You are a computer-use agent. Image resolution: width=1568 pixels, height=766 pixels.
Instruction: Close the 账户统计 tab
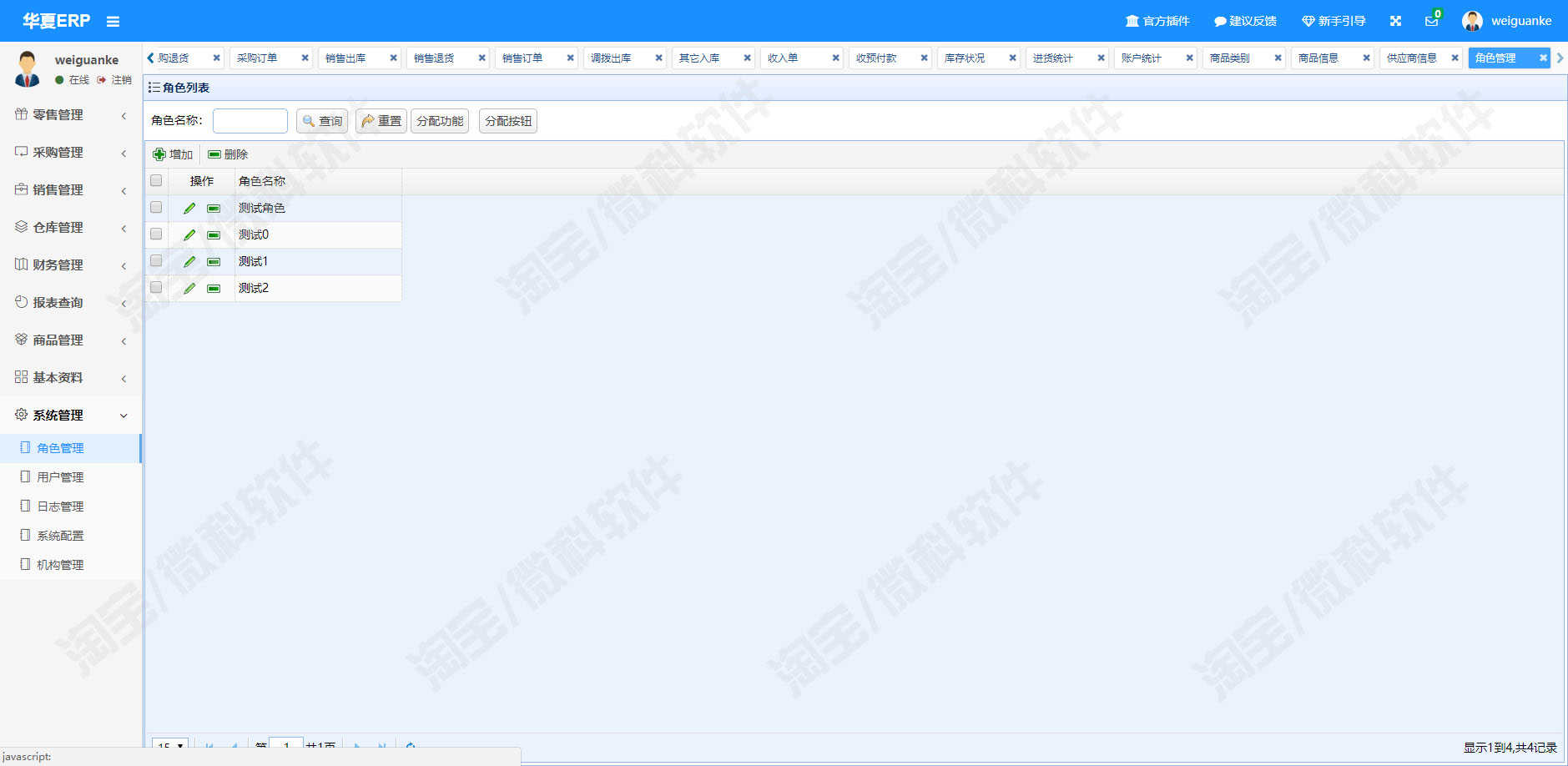point(1189,58)
